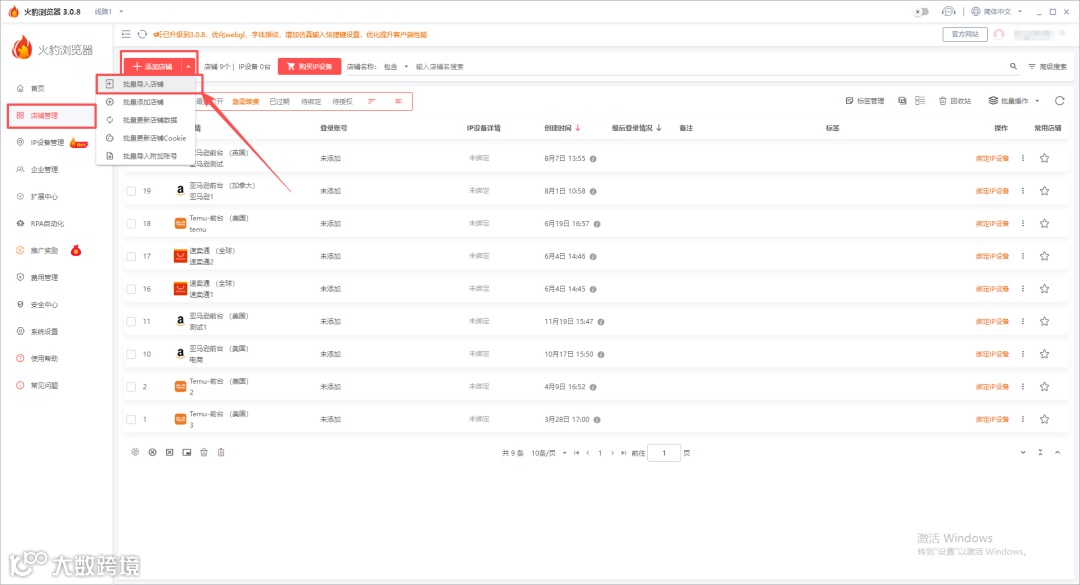The height and width of the screenshot is (585, 1080).
Task: Star store 16 as favorite
Action: click(1044, 289)
